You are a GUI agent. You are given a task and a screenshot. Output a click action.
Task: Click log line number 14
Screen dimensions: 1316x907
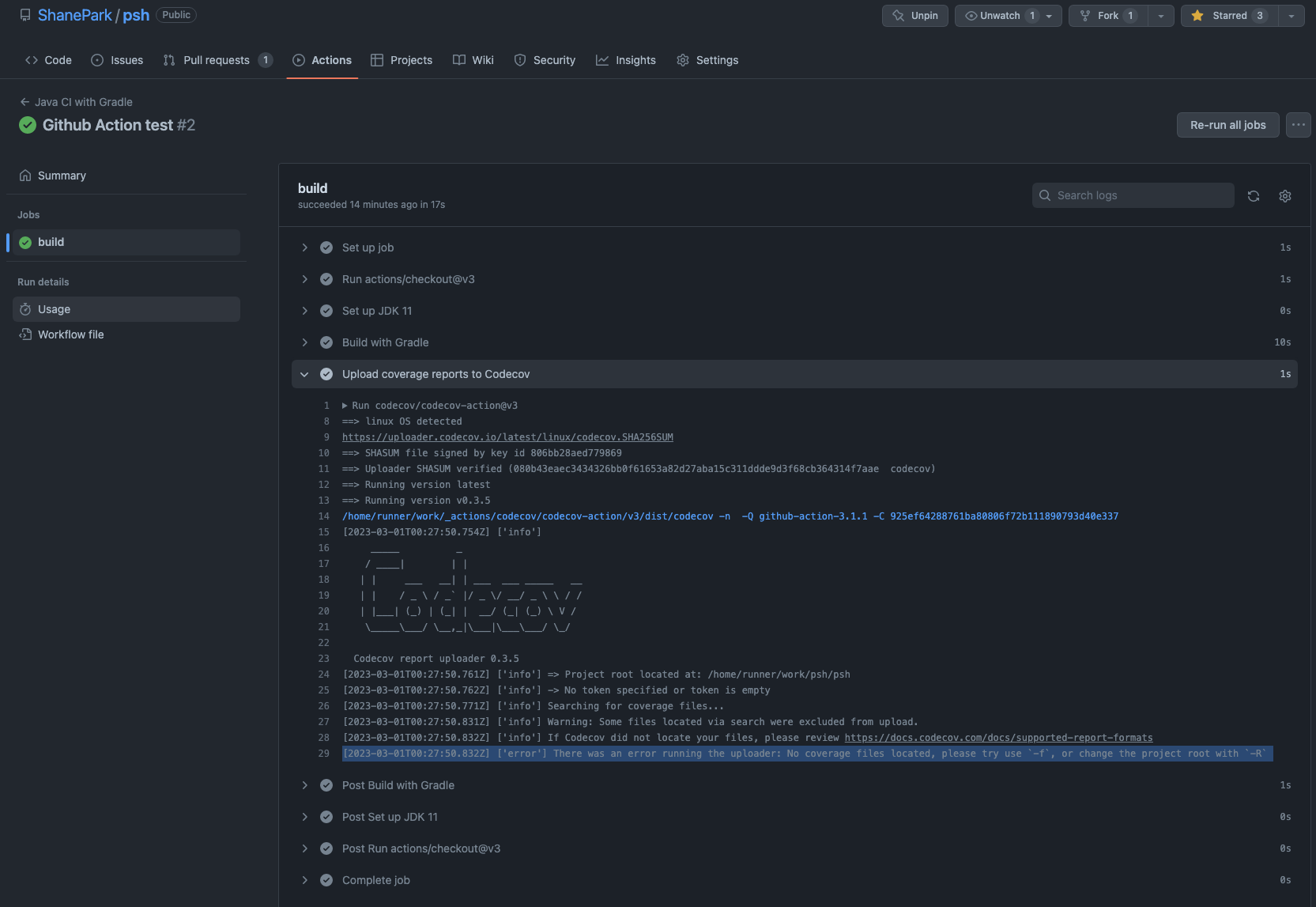(323, 516)
